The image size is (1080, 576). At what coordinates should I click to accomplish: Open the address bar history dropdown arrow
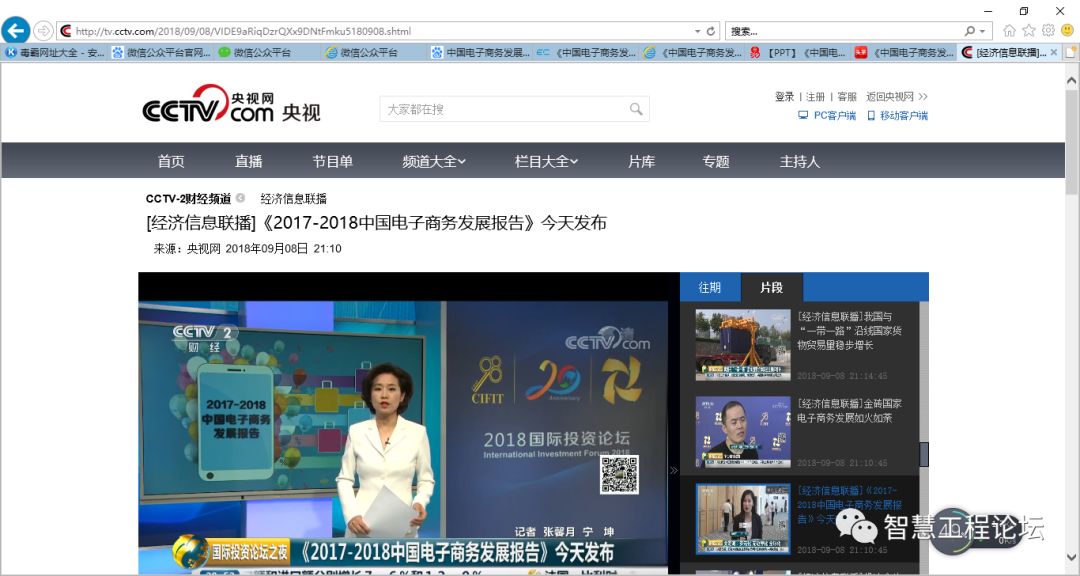click(x=697, y=31)
